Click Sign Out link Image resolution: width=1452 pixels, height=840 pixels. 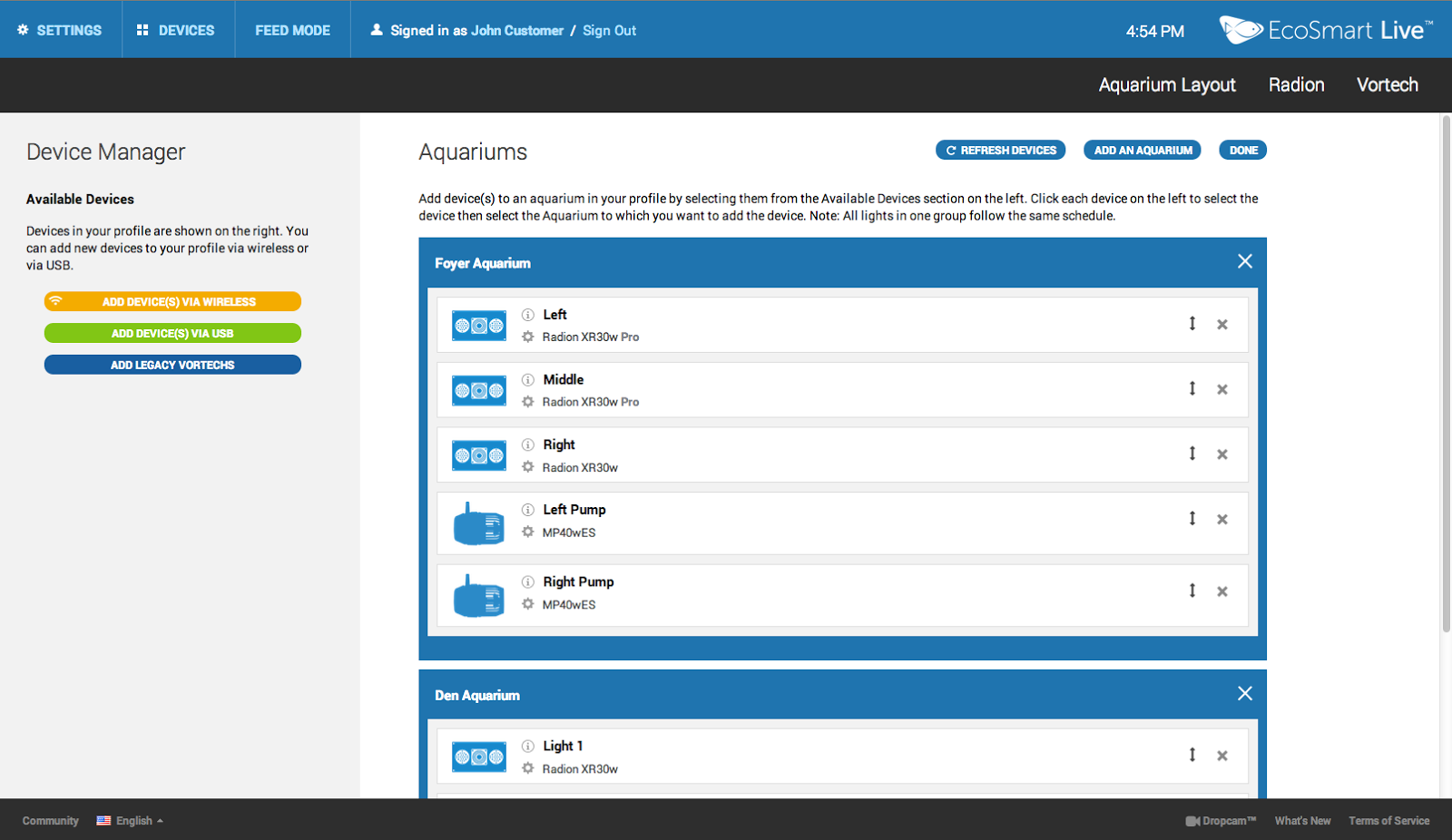coord(609,30)
